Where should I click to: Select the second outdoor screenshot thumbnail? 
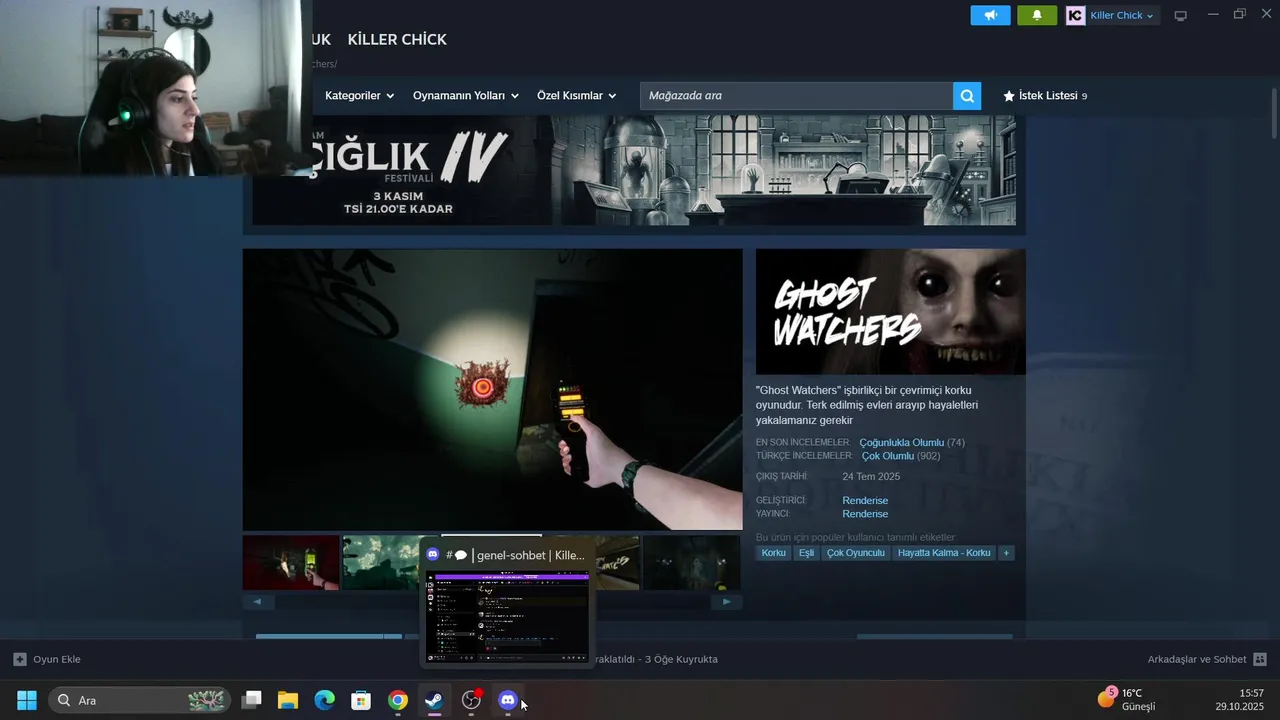[x=381, y=563]
